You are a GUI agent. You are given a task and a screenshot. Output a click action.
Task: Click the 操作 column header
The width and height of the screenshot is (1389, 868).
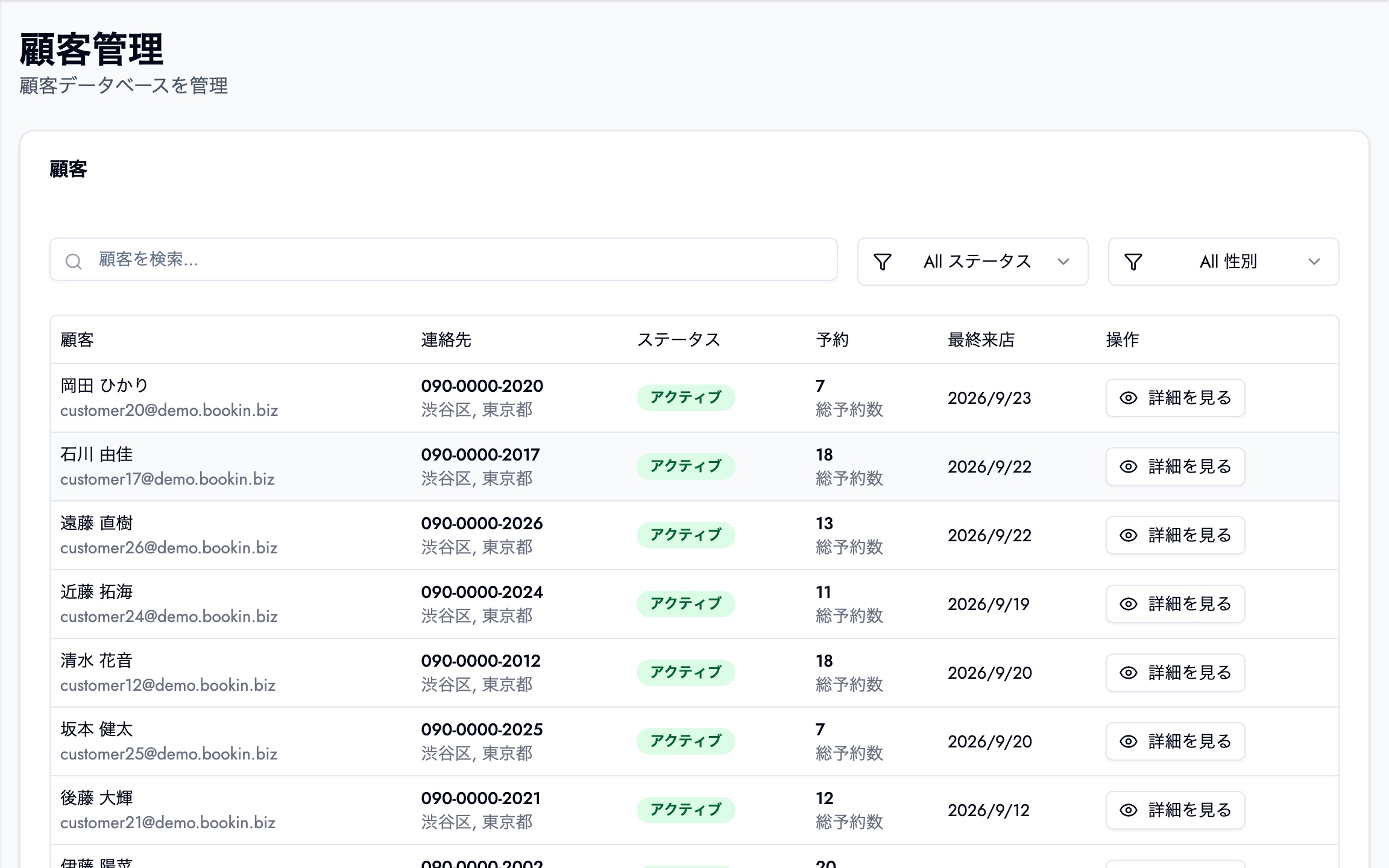click(1123, 340)
